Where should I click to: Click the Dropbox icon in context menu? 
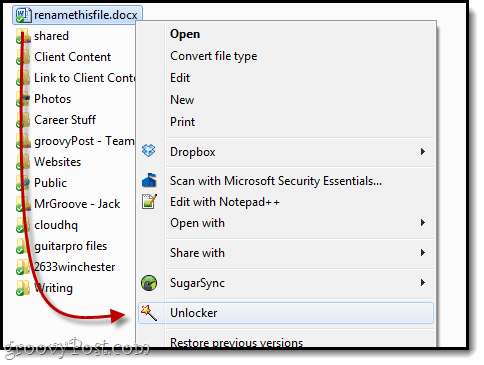tap(148, 150)
